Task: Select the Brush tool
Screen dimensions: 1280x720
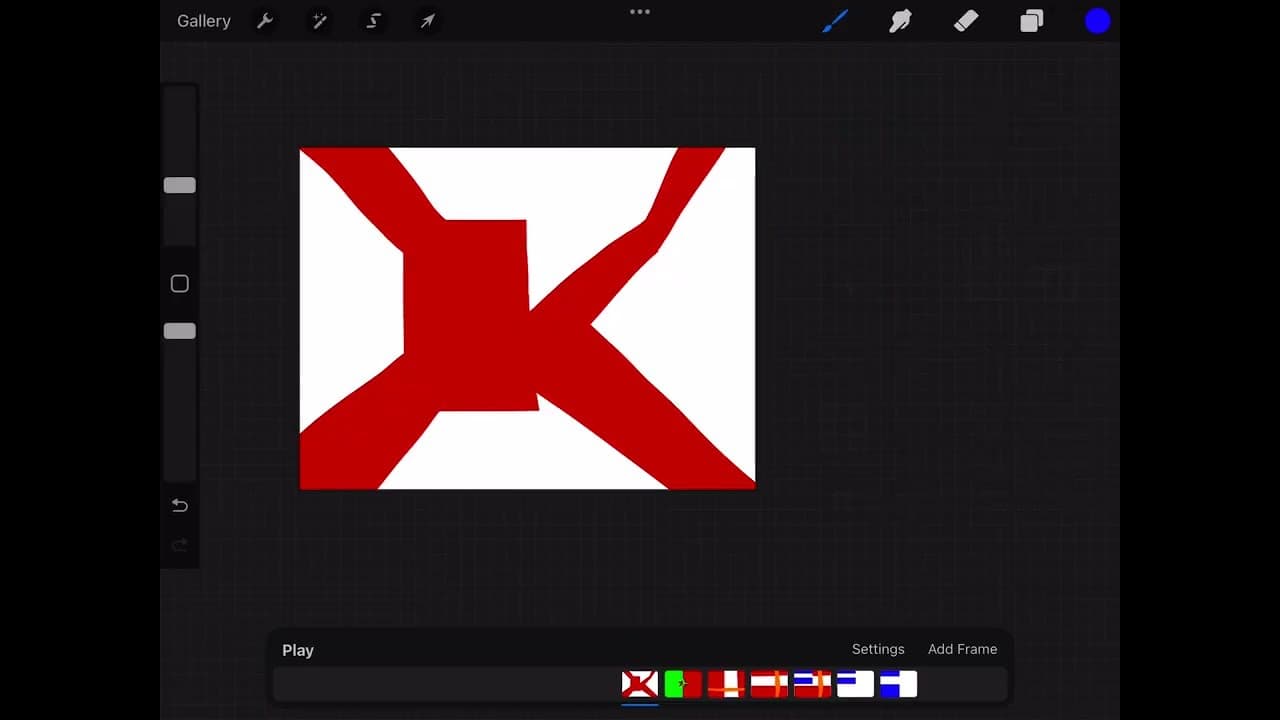Action: click(x=835, y=21)
